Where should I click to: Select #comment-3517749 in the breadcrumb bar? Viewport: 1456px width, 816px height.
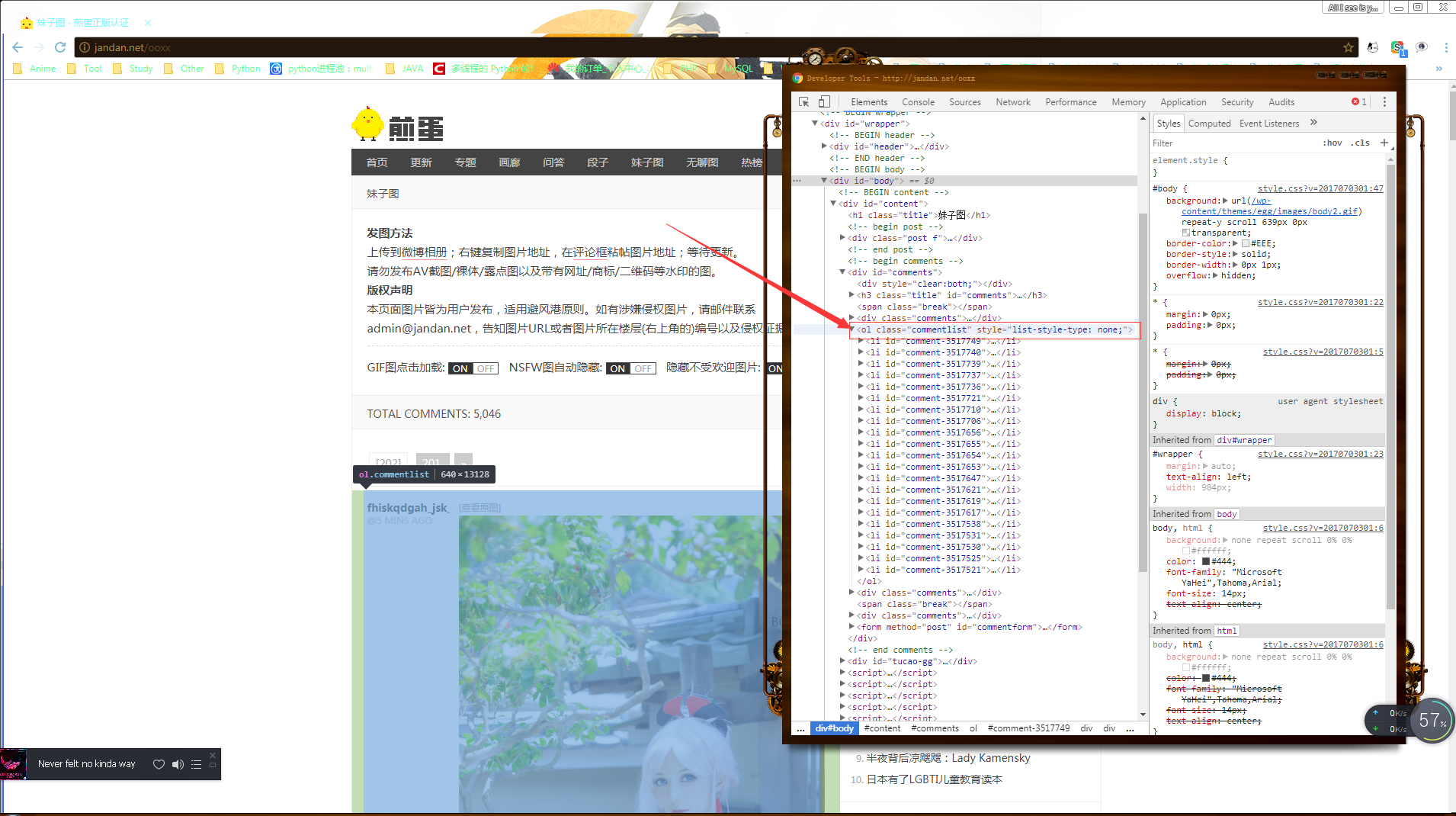[1028, 729]
